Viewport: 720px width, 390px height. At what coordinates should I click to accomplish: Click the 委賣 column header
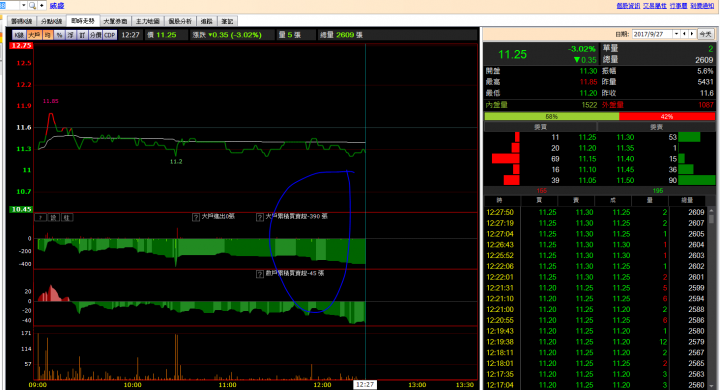[657, 127]
